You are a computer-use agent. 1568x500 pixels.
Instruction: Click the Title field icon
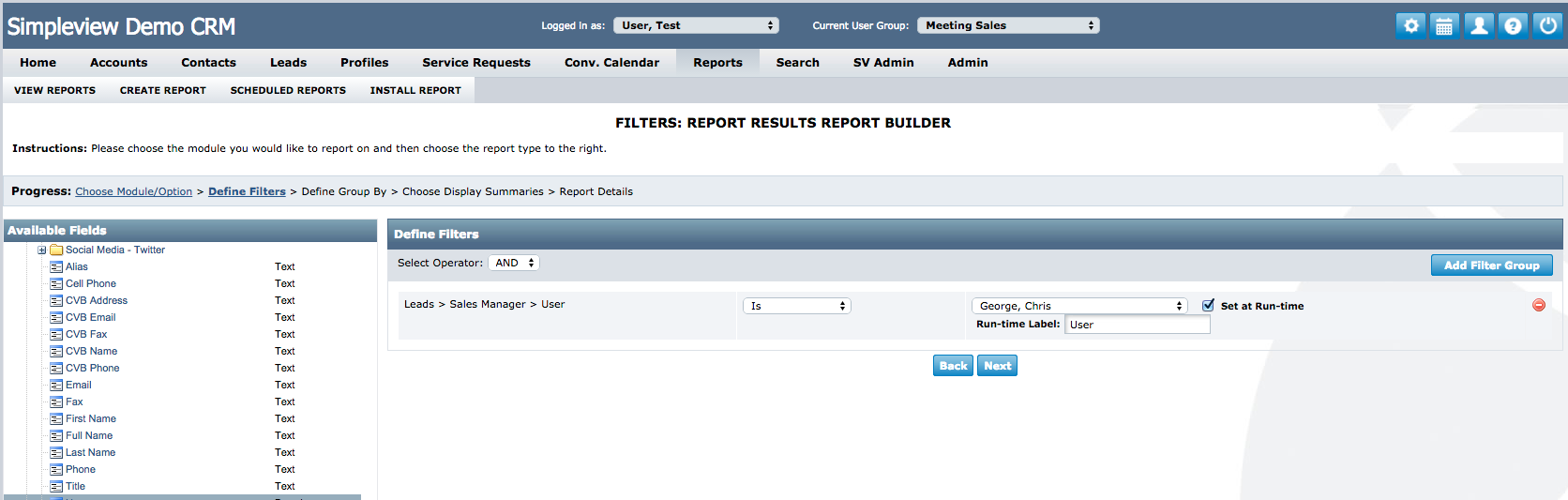click(x=56, y=487)
